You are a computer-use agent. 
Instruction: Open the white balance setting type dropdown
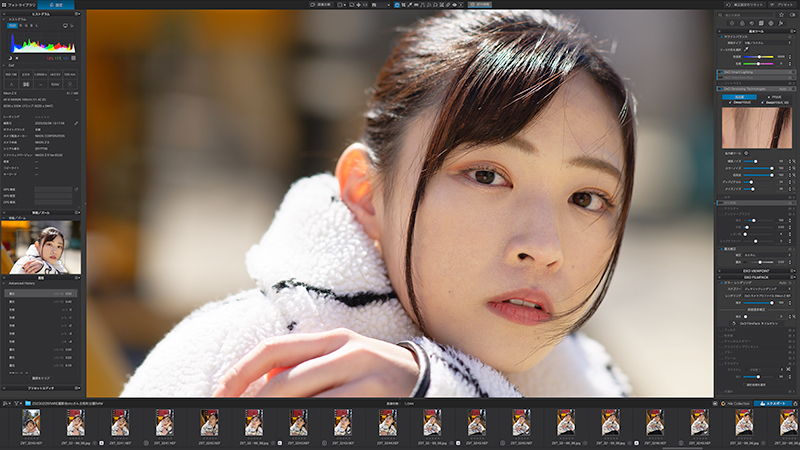tap(767, 43)
